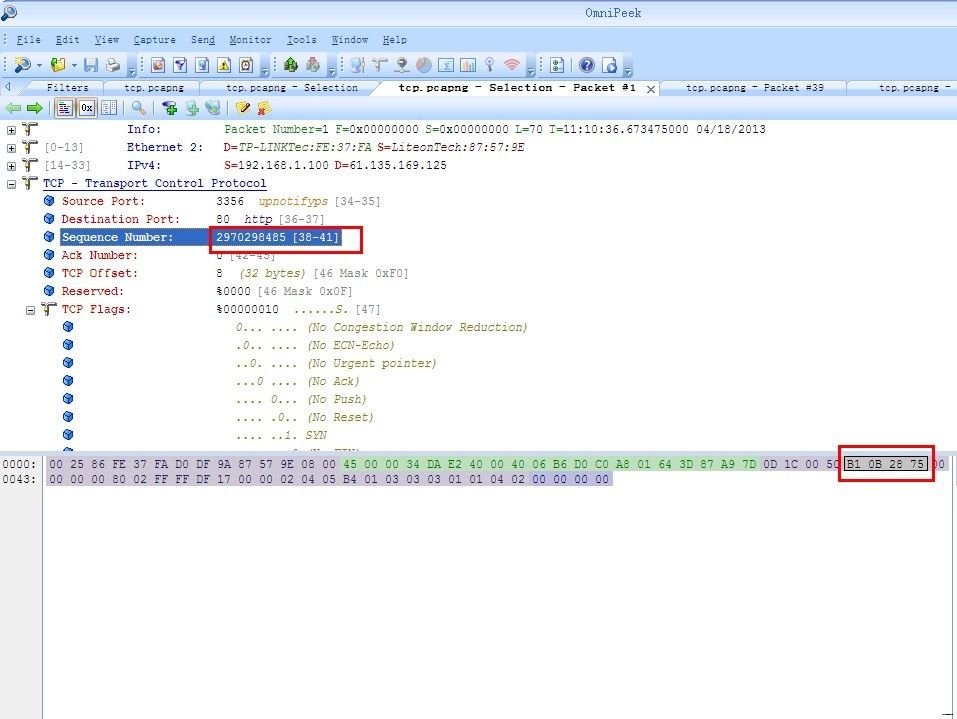Toggle the 0x hex view button

[x=87, y=108]
